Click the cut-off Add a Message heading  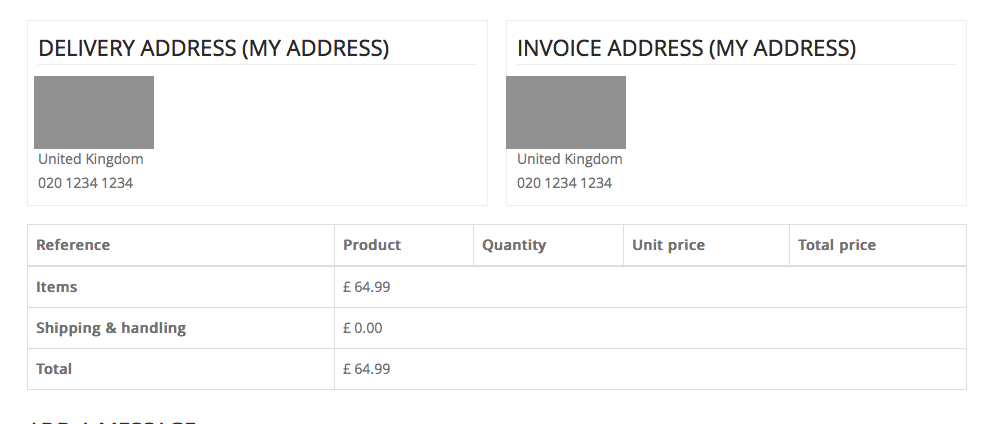[112, 420]
